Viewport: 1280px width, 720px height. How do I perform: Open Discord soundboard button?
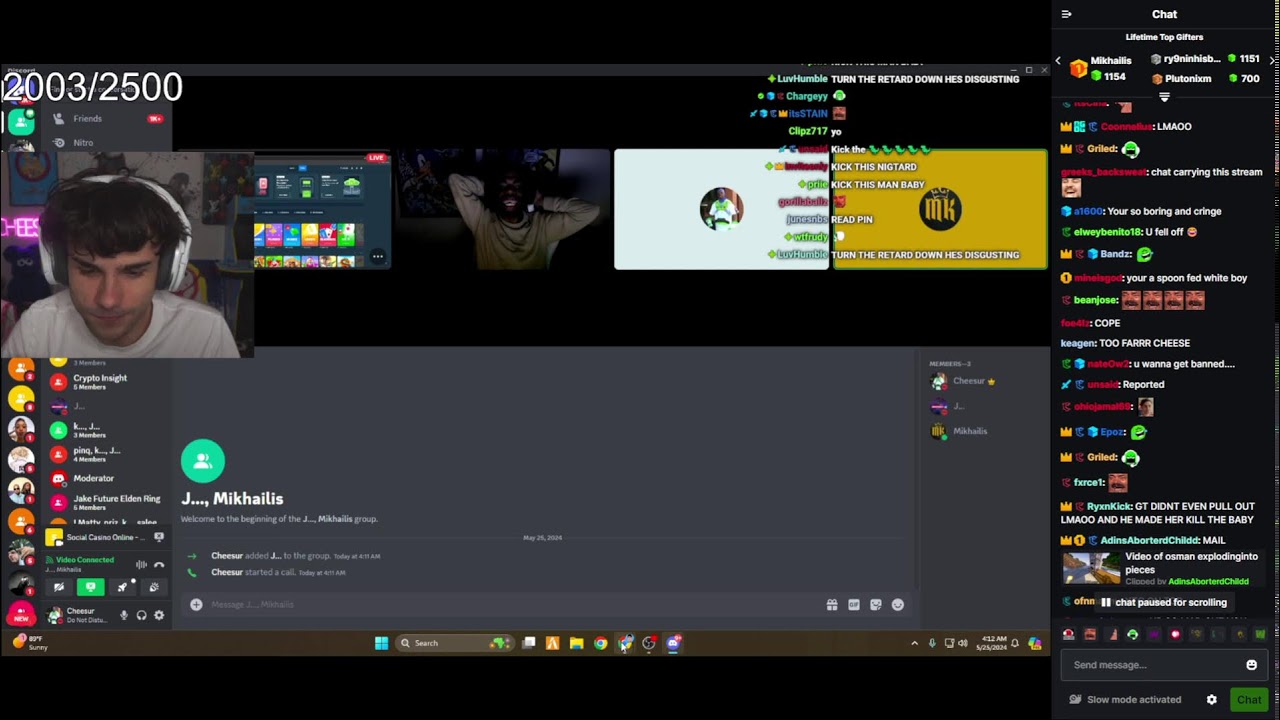(x=153, y=587)
